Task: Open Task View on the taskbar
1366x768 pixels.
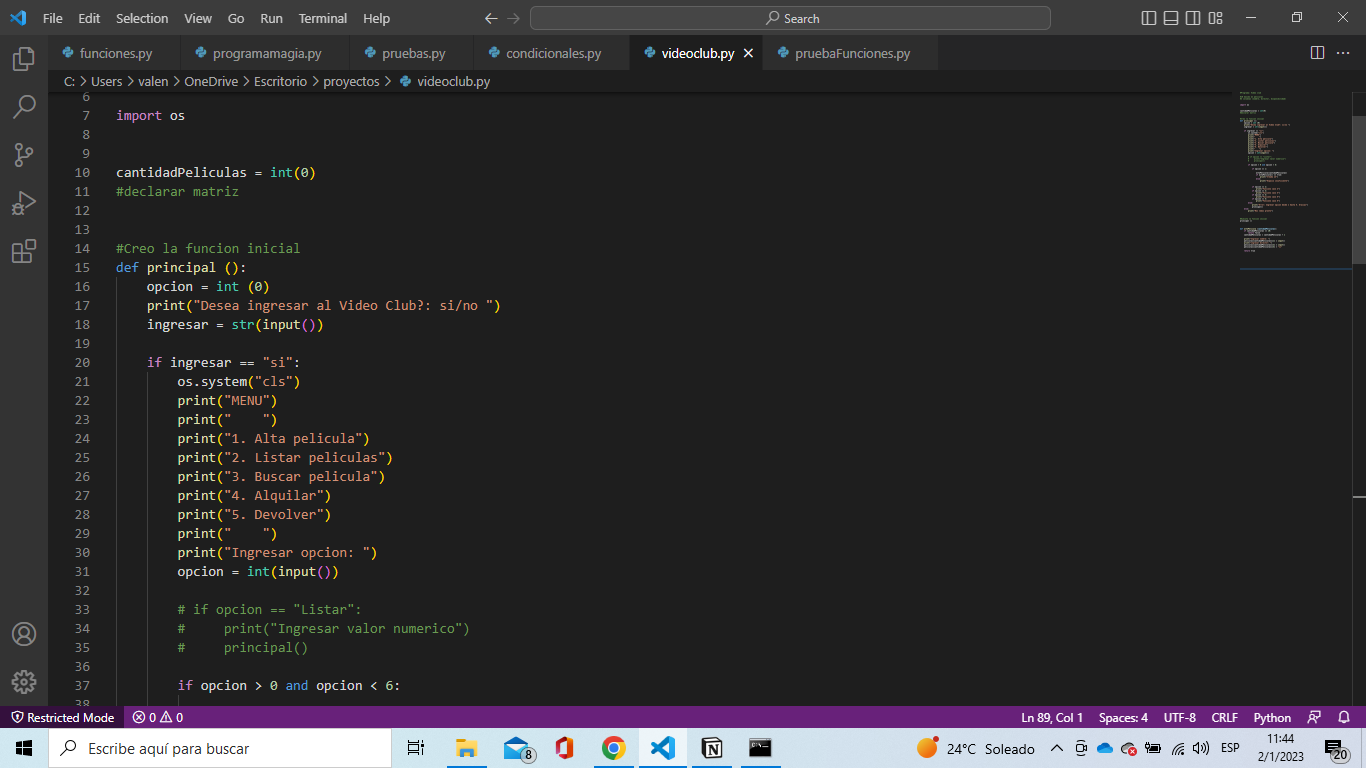Action: pos(416,748)
